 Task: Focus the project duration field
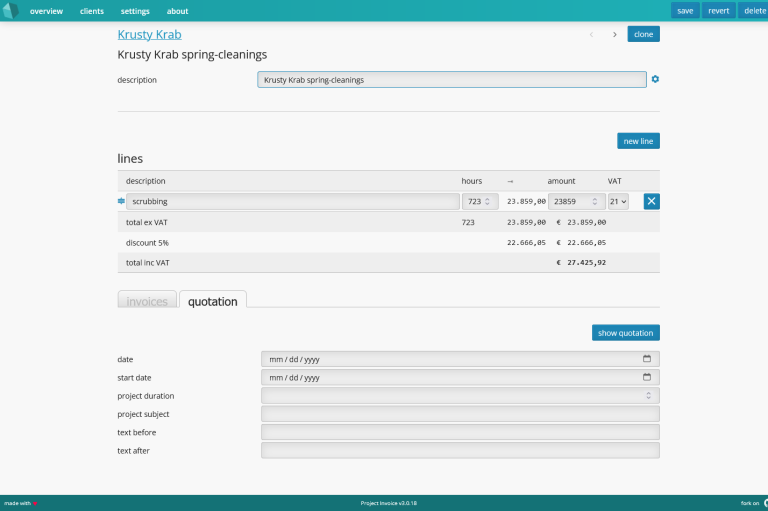tap(460, 395)
